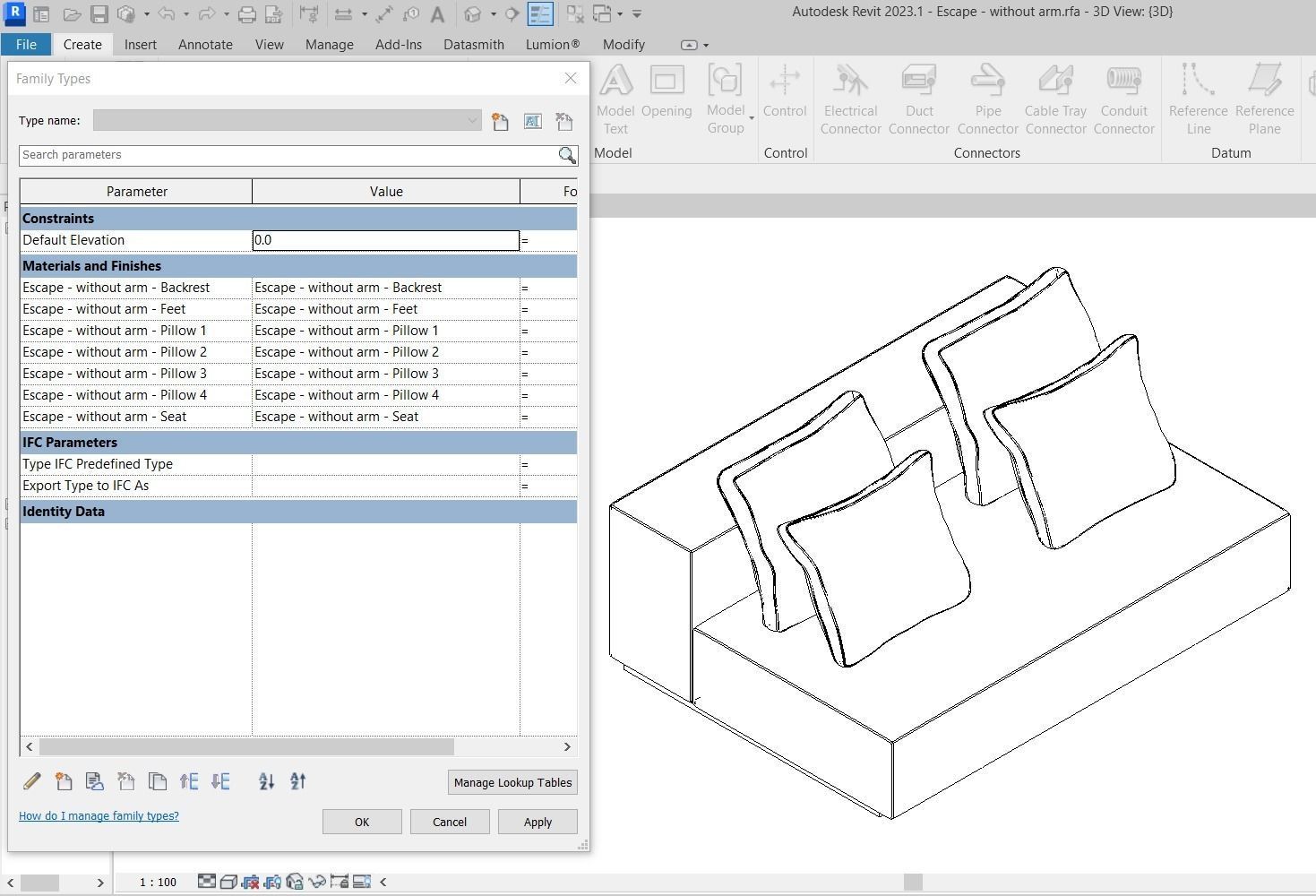
Task: Click the Model Text ribbon tool
Action: tap(615, 99)
